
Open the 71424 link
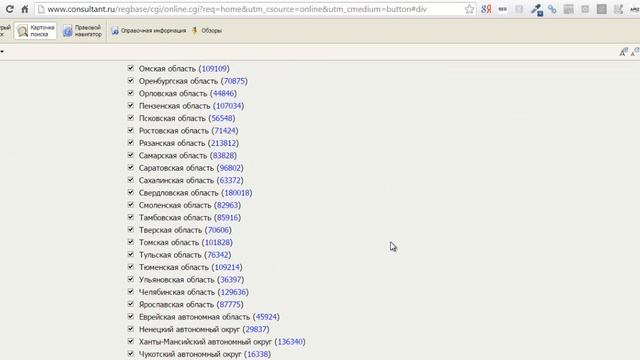(x=225, y=131)
